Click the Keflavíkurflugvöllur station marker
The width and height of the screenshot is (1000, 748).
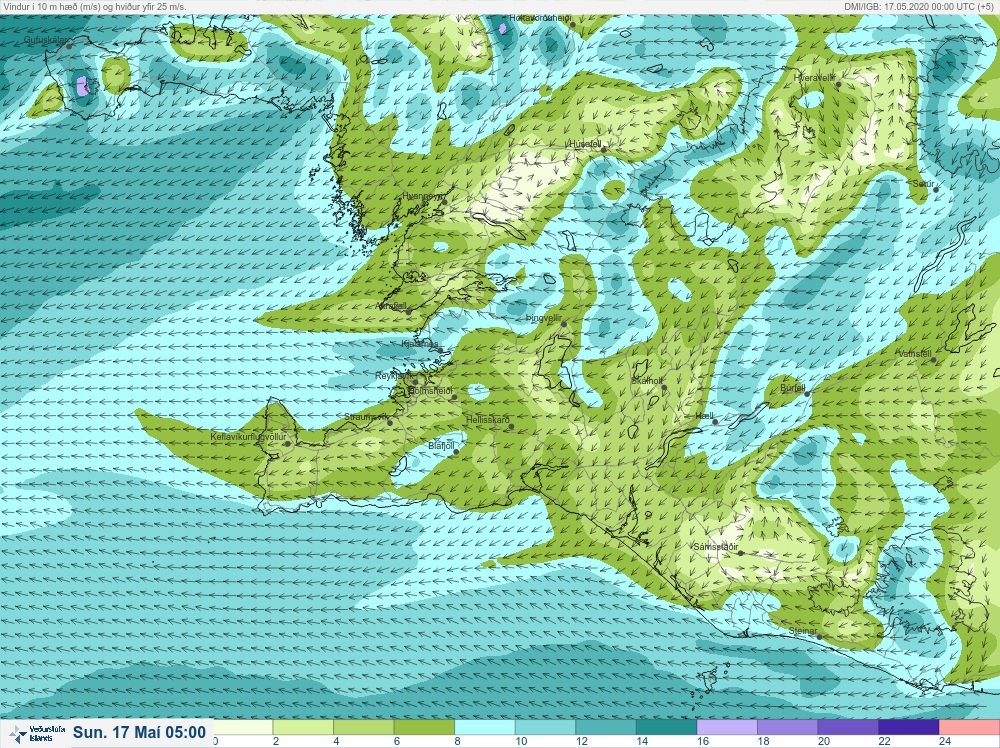(288, 444)
